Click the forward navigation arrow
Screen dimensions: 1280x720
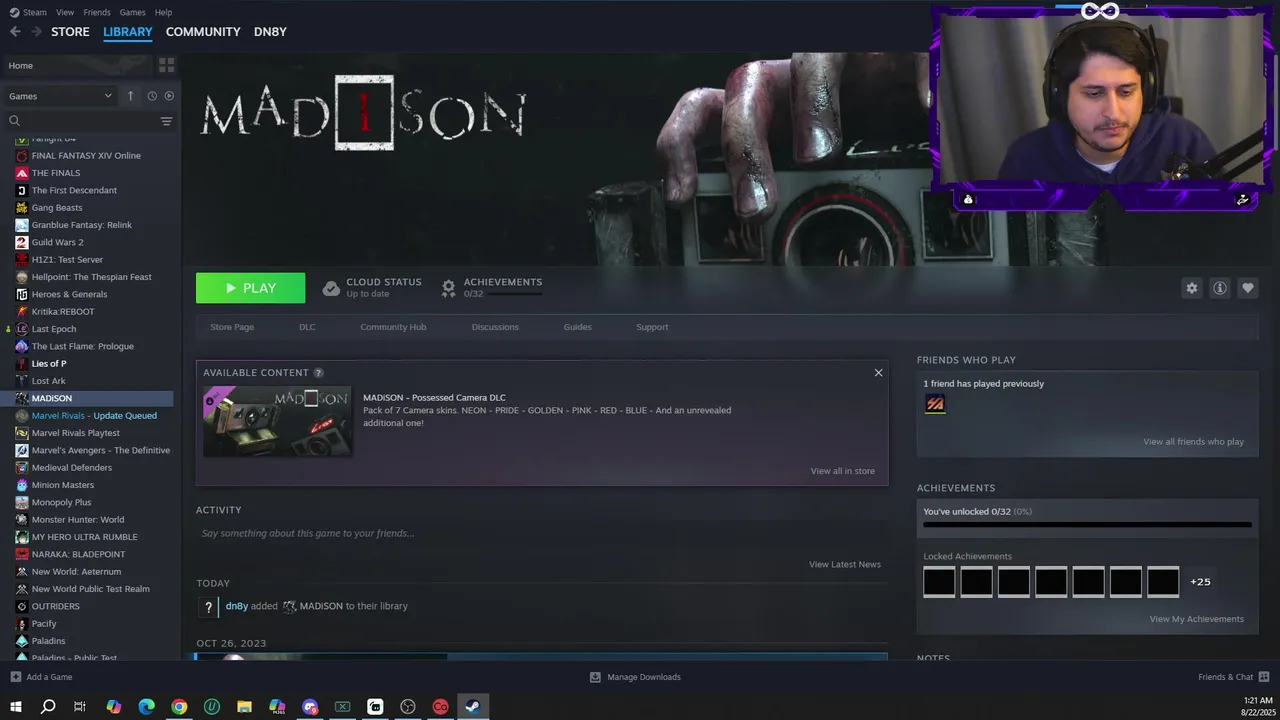point(37,32)
